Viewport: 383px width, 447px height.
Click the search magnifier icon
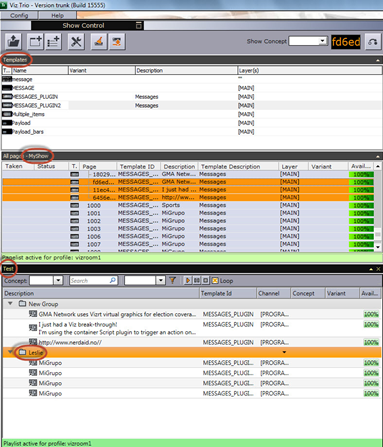click(x=113, y=280)
